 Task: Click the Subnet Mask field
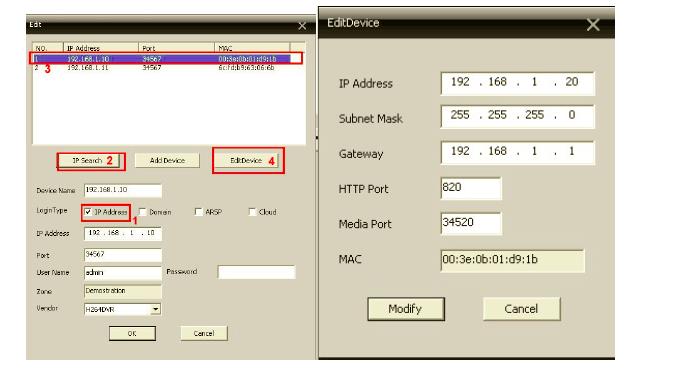pos(517,116)
